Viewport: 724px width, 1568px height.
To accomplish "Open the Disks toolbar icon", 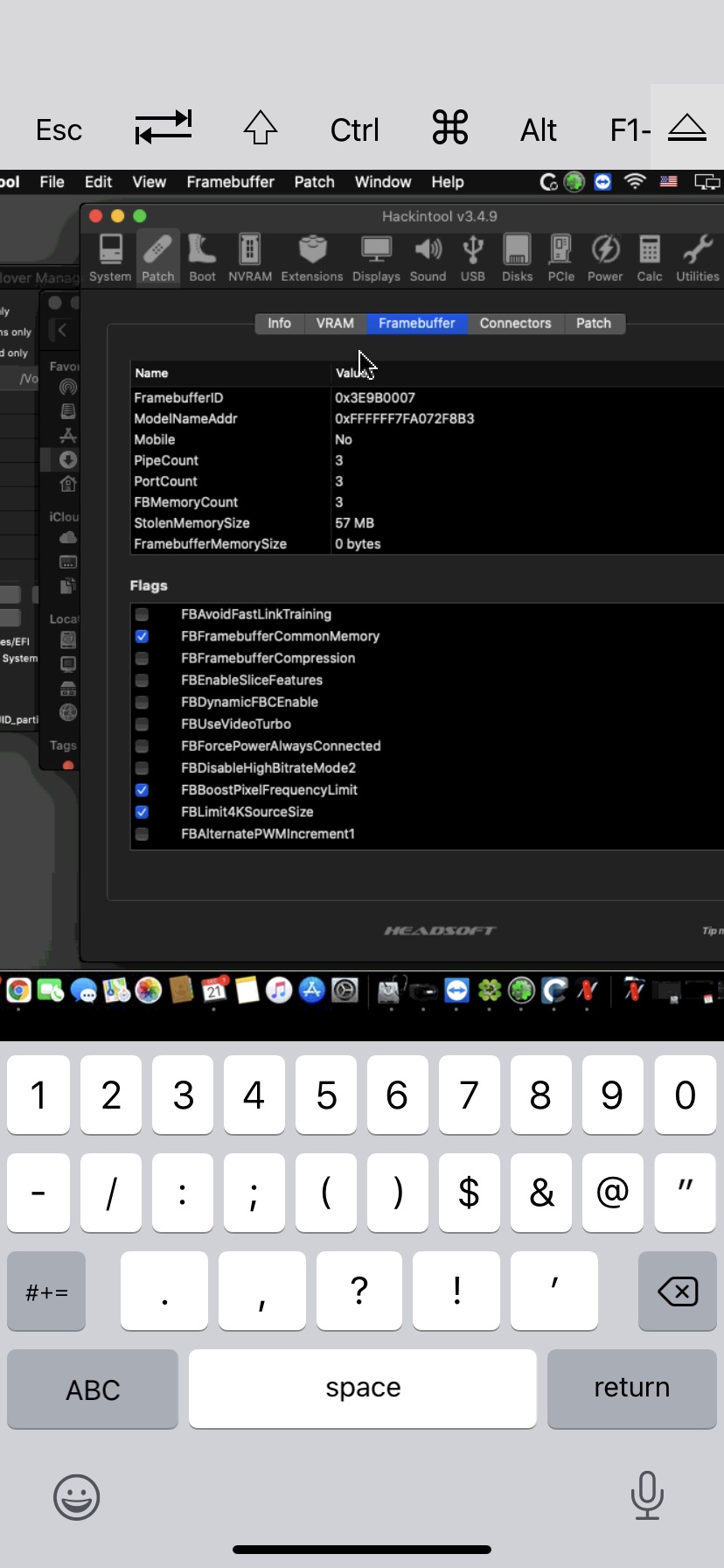I will 517,258.
